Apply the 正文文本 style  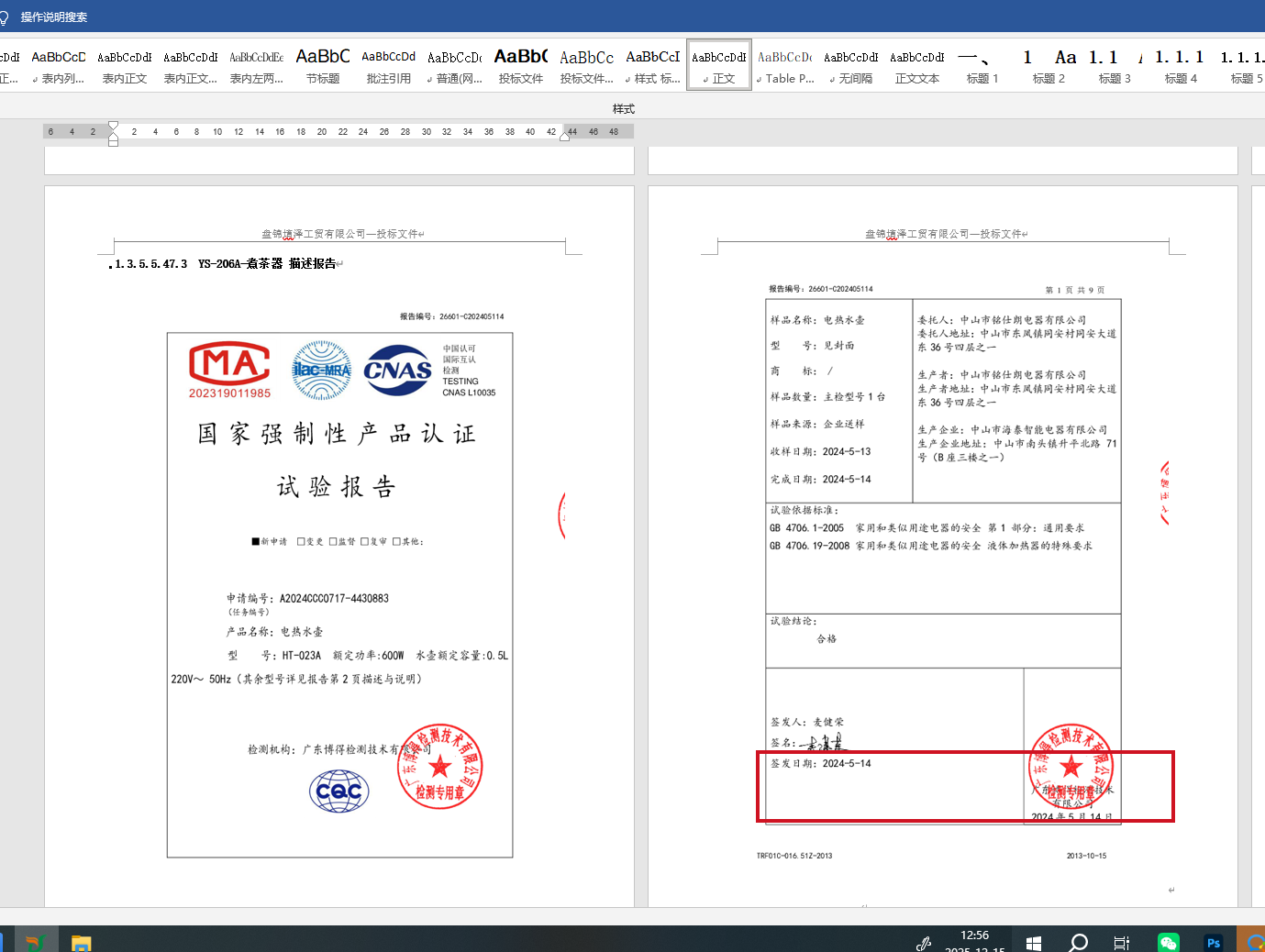pos(917,66)
